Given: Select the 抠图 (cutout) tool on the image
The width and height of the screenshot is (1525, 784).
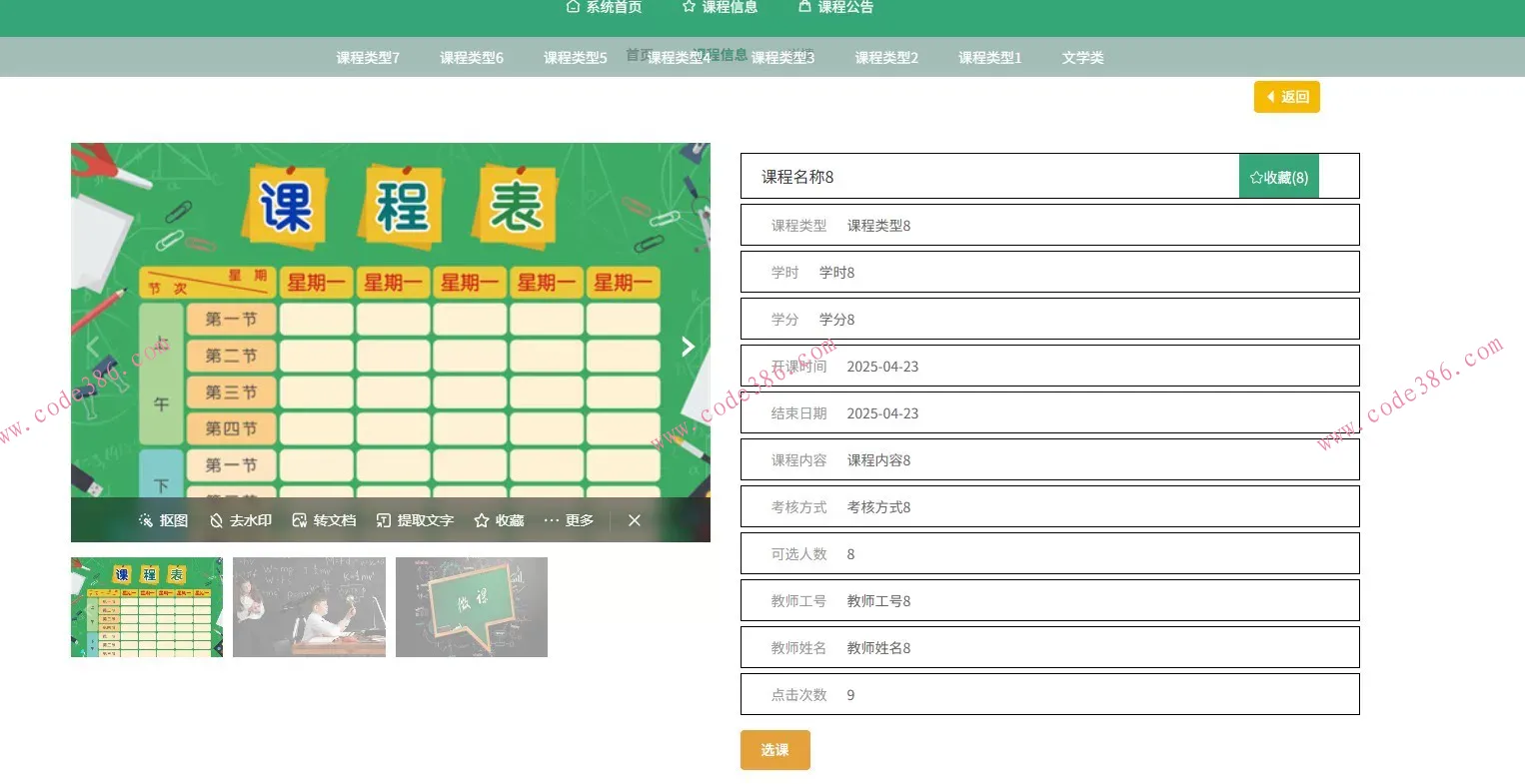Looking at the screenshot, I should tap(162, 520).
